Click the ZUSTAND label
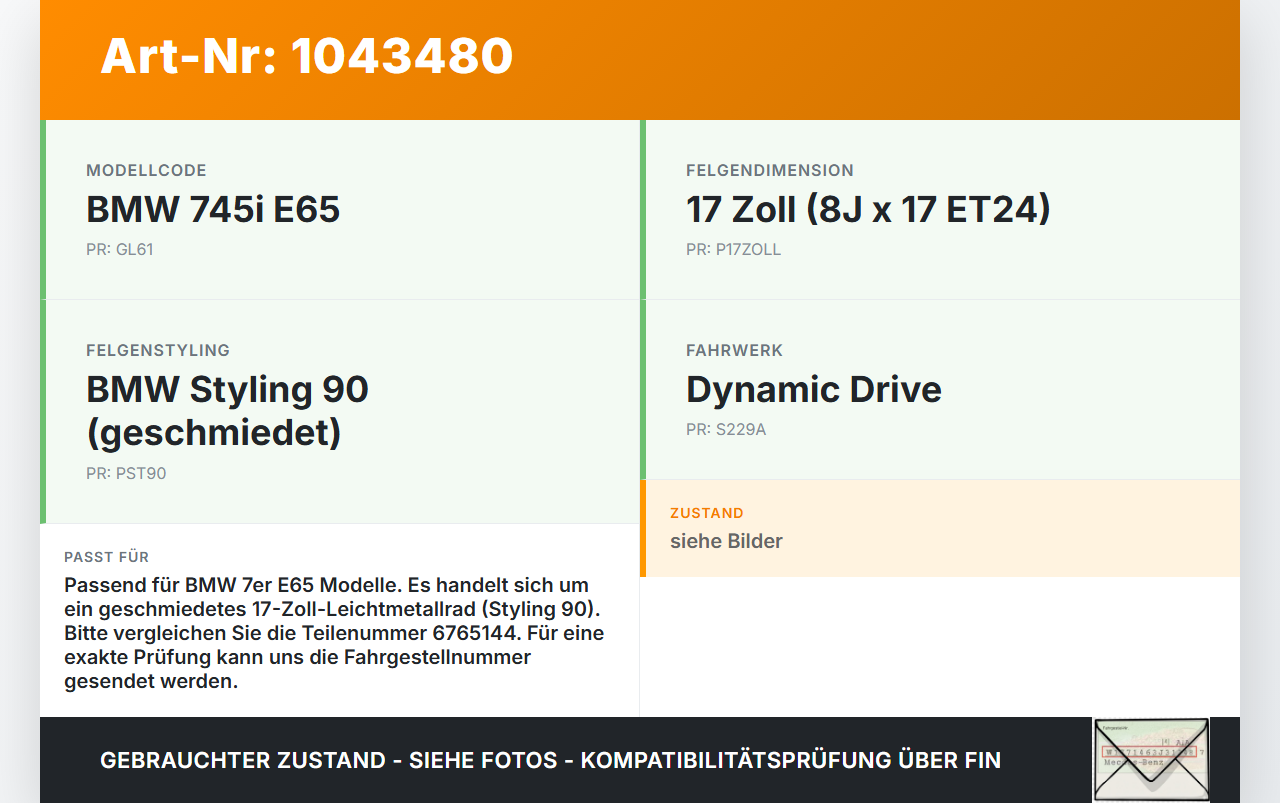This screenshot has width=1280, height=803. [x=707, y=513]
